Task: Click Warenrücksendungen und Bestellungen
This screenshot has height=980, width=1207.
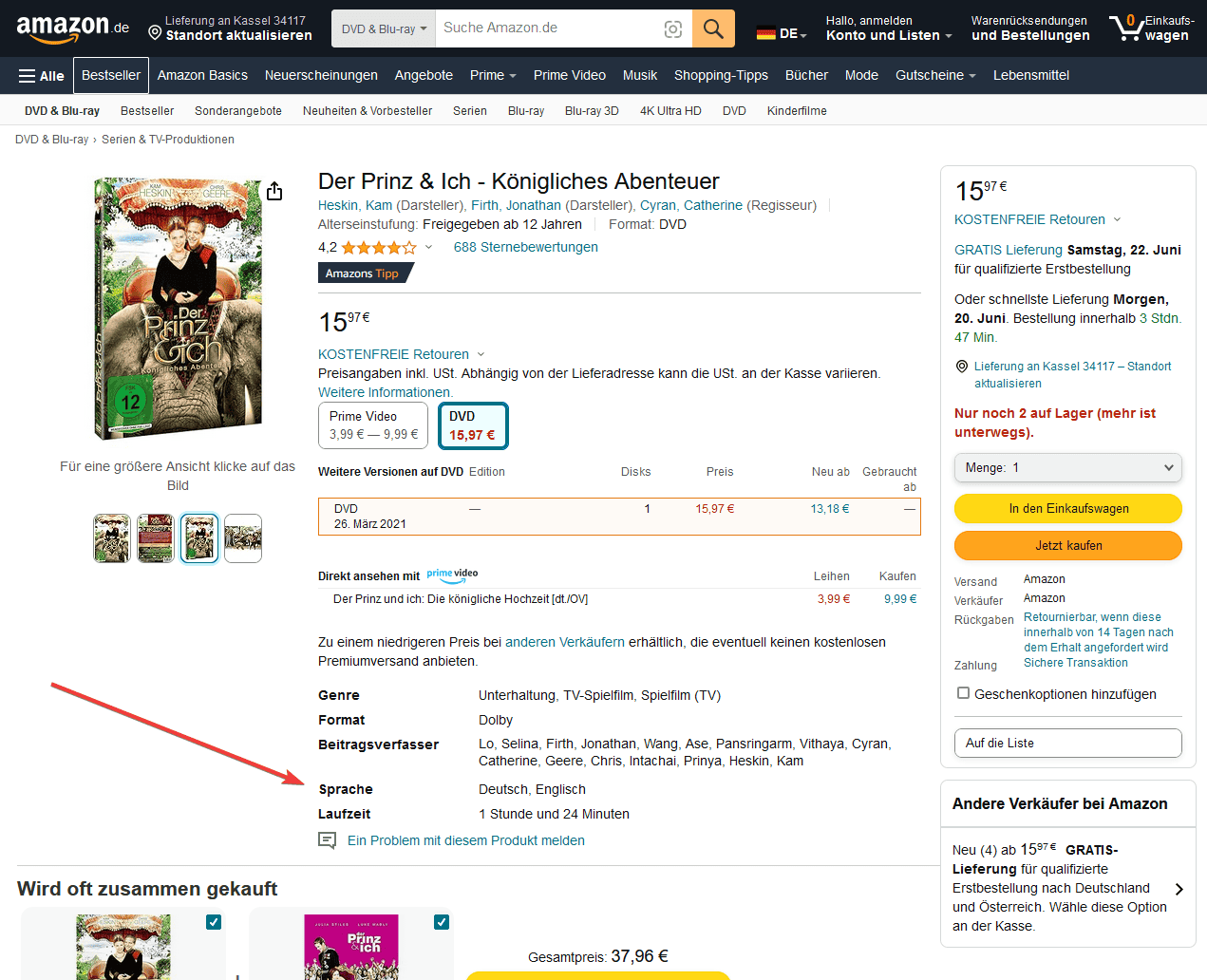Action: [1030, 28]
